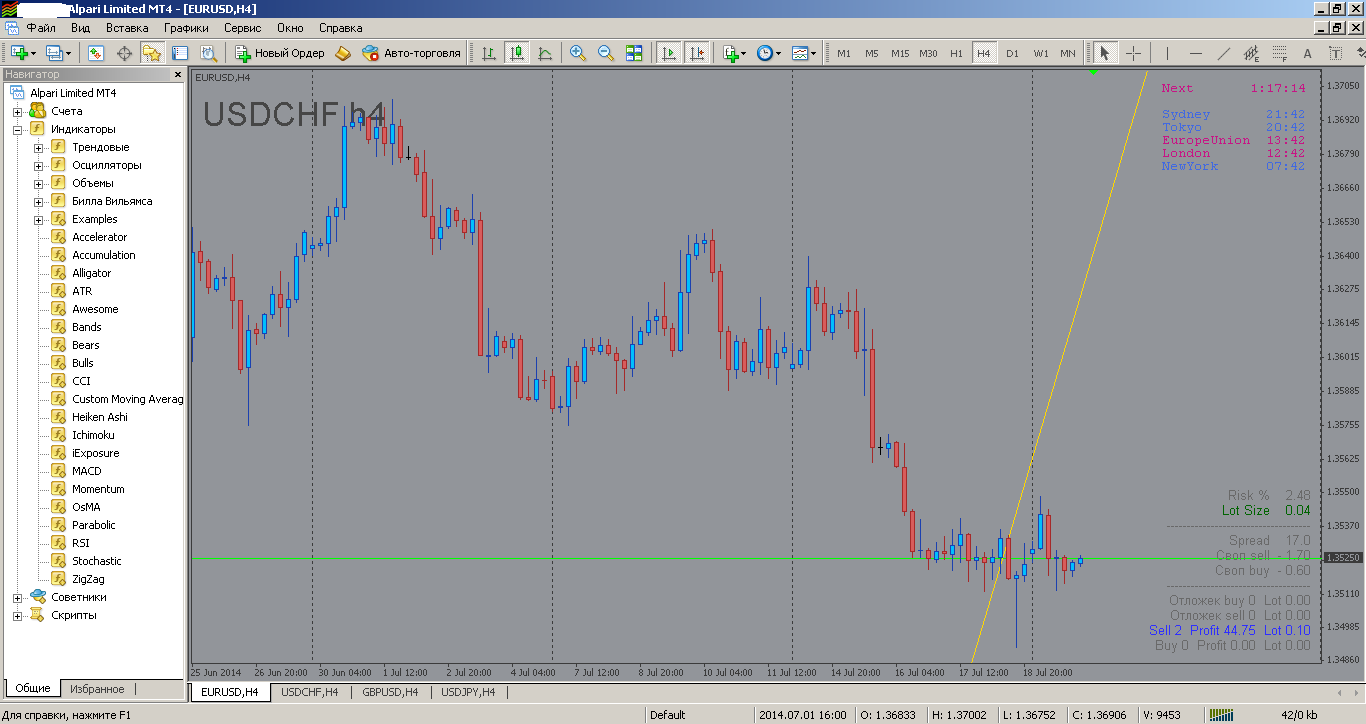Expand the Советники tree node

[x=17, y=597]
